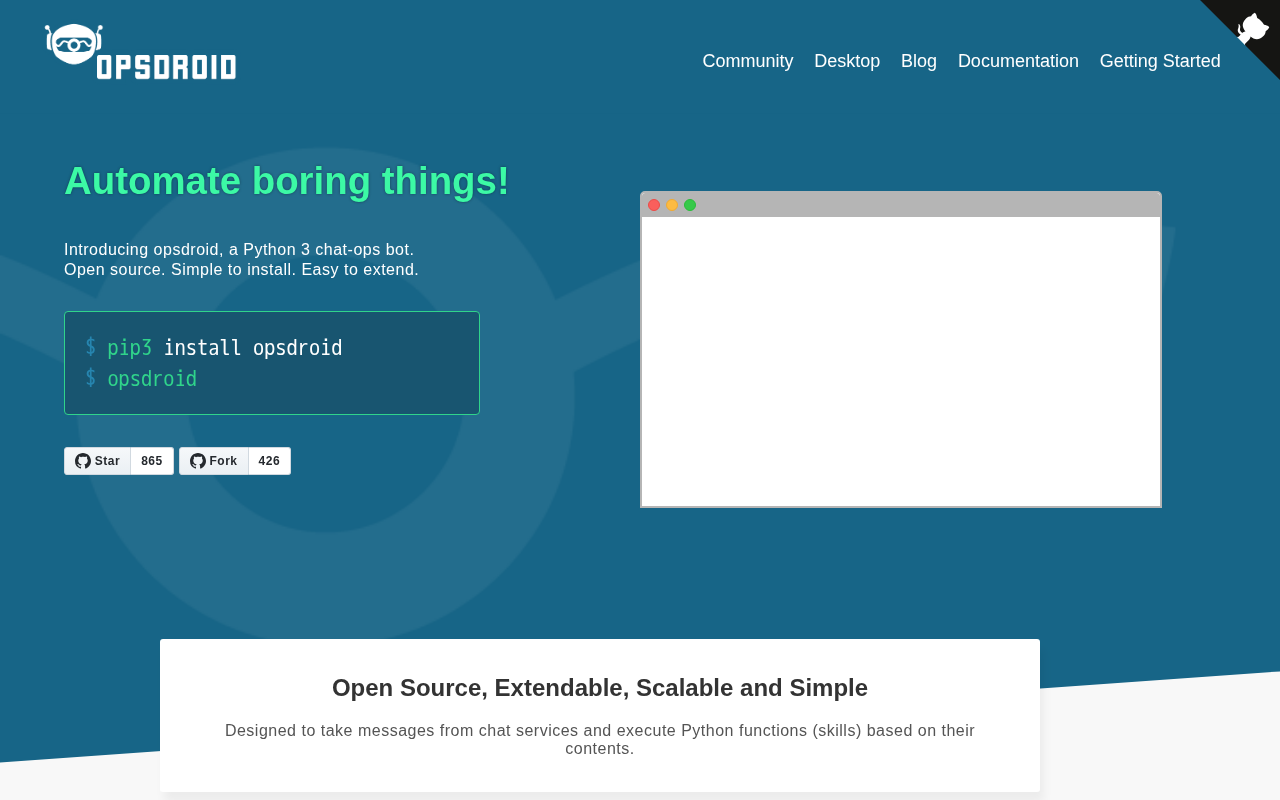Click the 'Automate boring things!' headline

(287, 181)
